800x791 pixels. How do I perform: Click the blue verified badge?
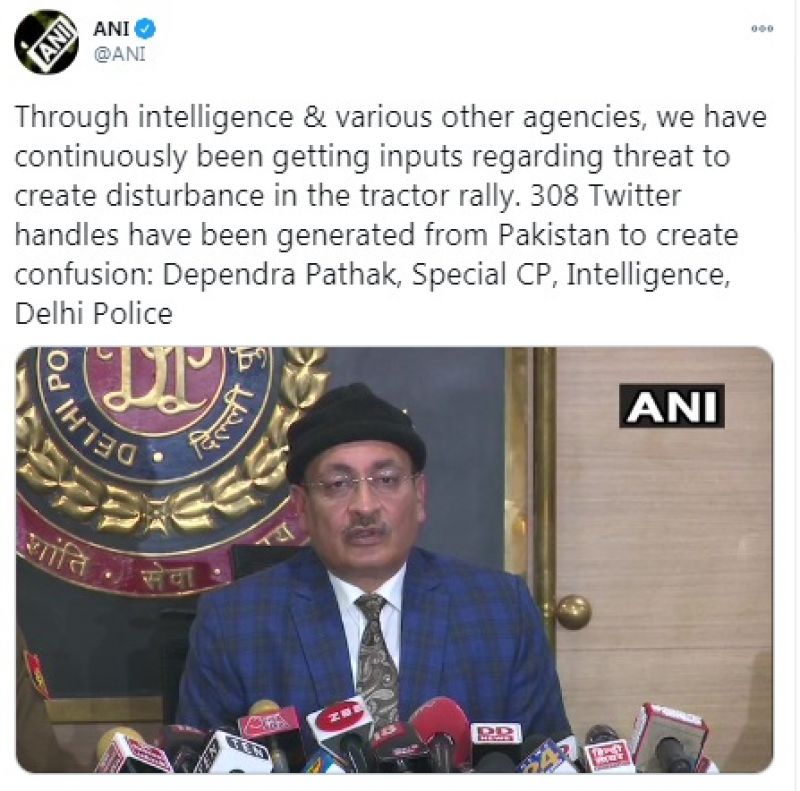(x=145, y=28)
